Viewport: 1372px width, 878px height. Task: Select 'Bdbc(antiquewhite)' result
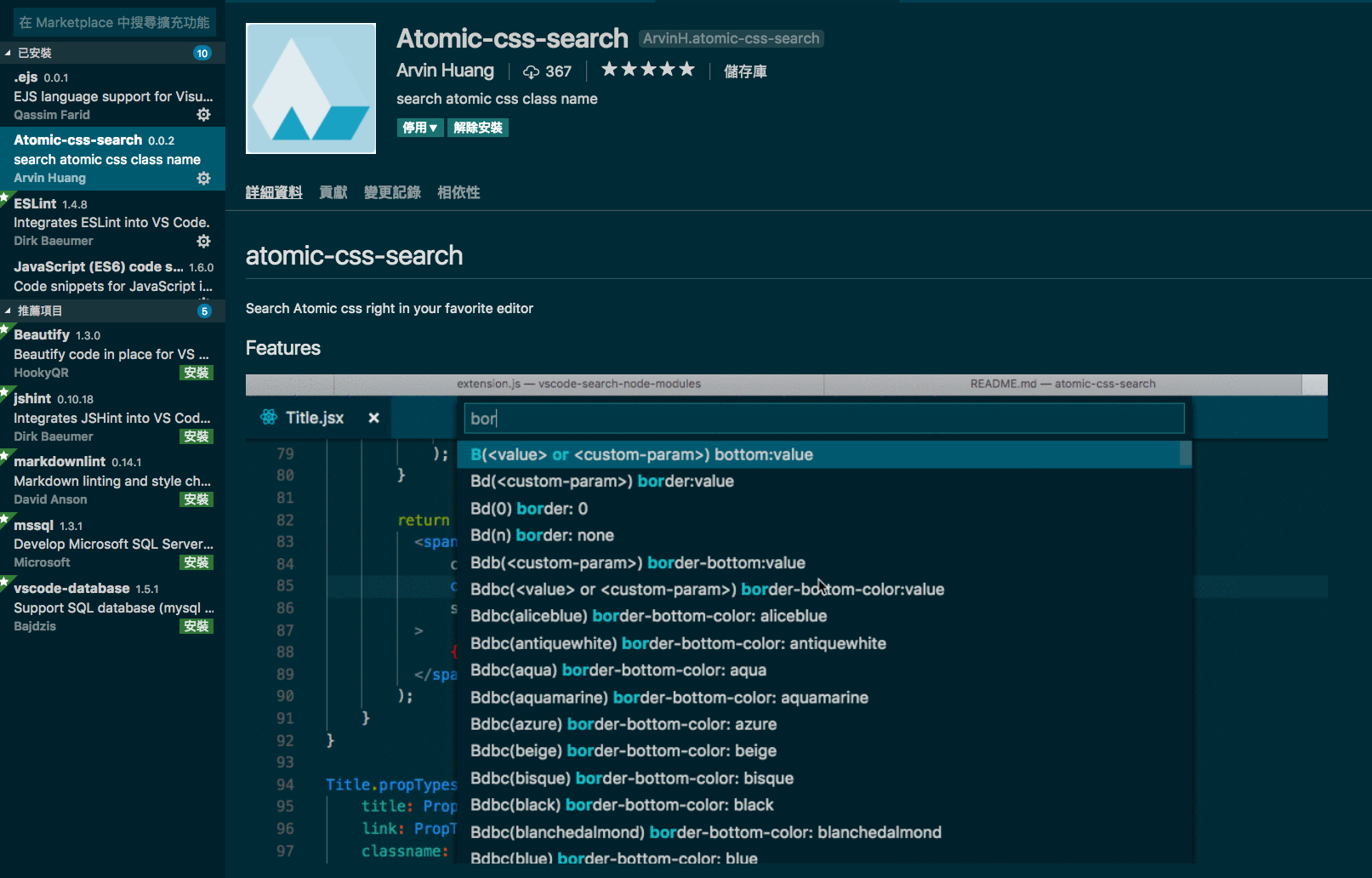pyautogui.click(x=824, y=643)
